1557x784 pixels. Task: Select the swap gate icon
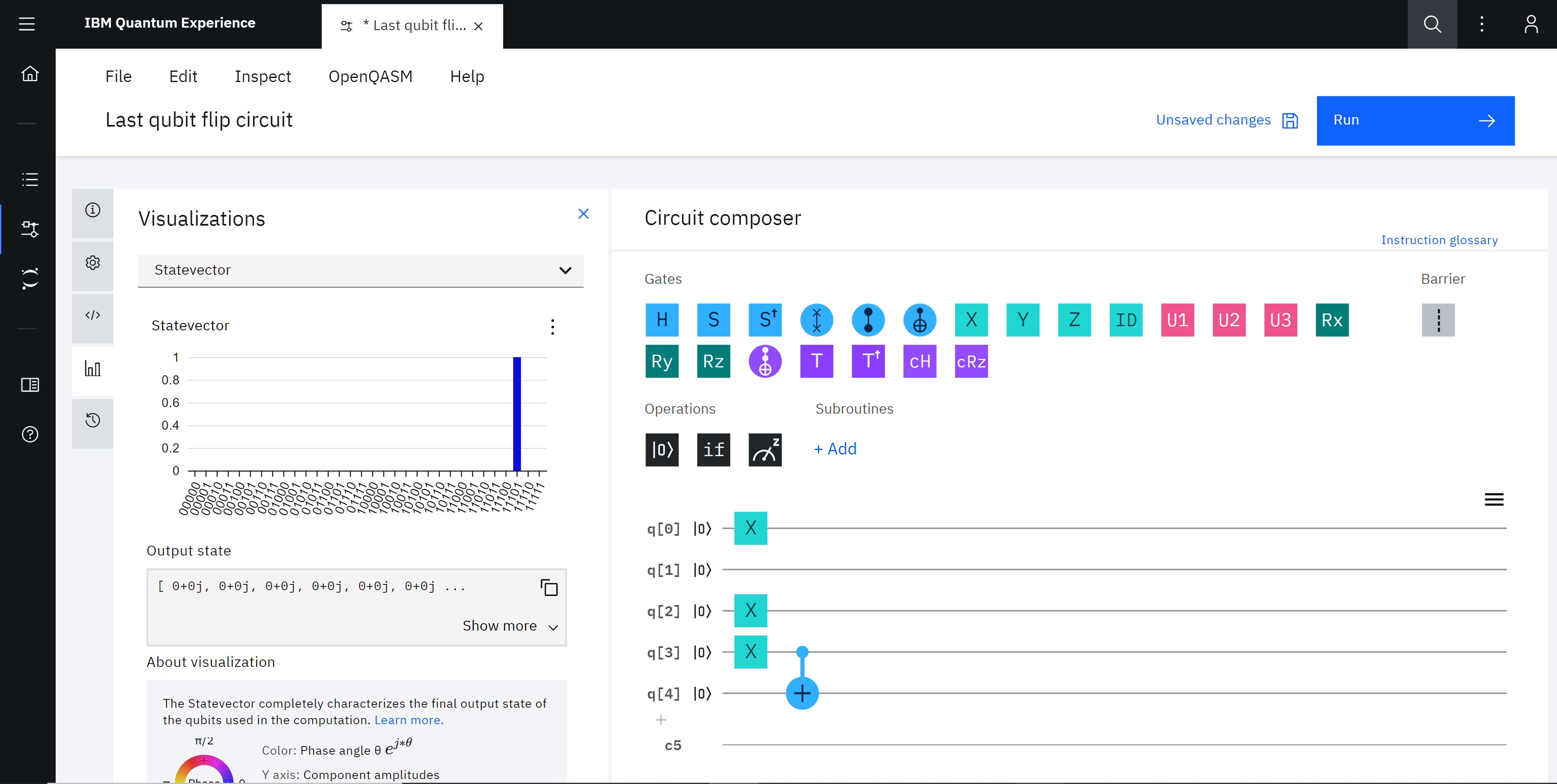point(816,320)
